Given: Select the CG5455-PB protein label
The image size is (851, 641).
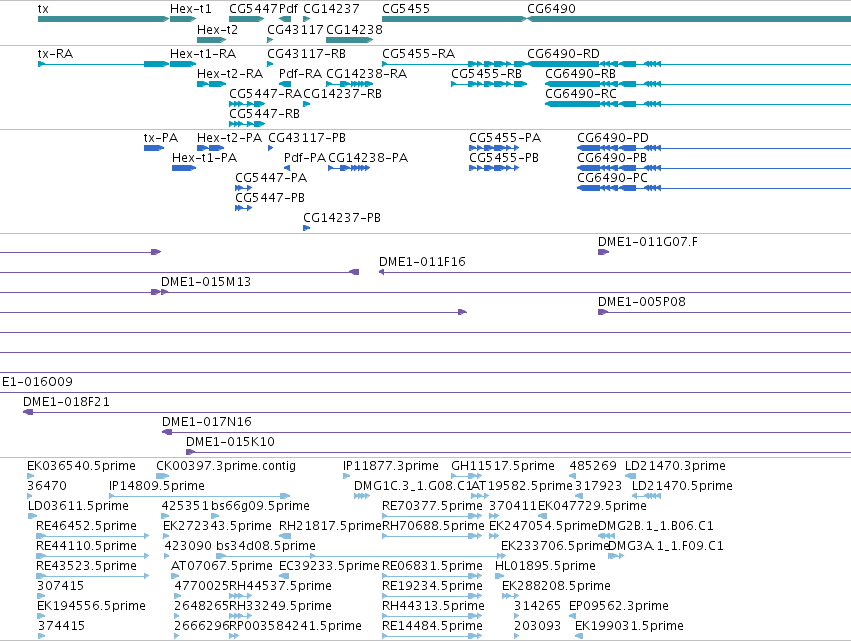Looking at the screenshot, I should 504,158.
